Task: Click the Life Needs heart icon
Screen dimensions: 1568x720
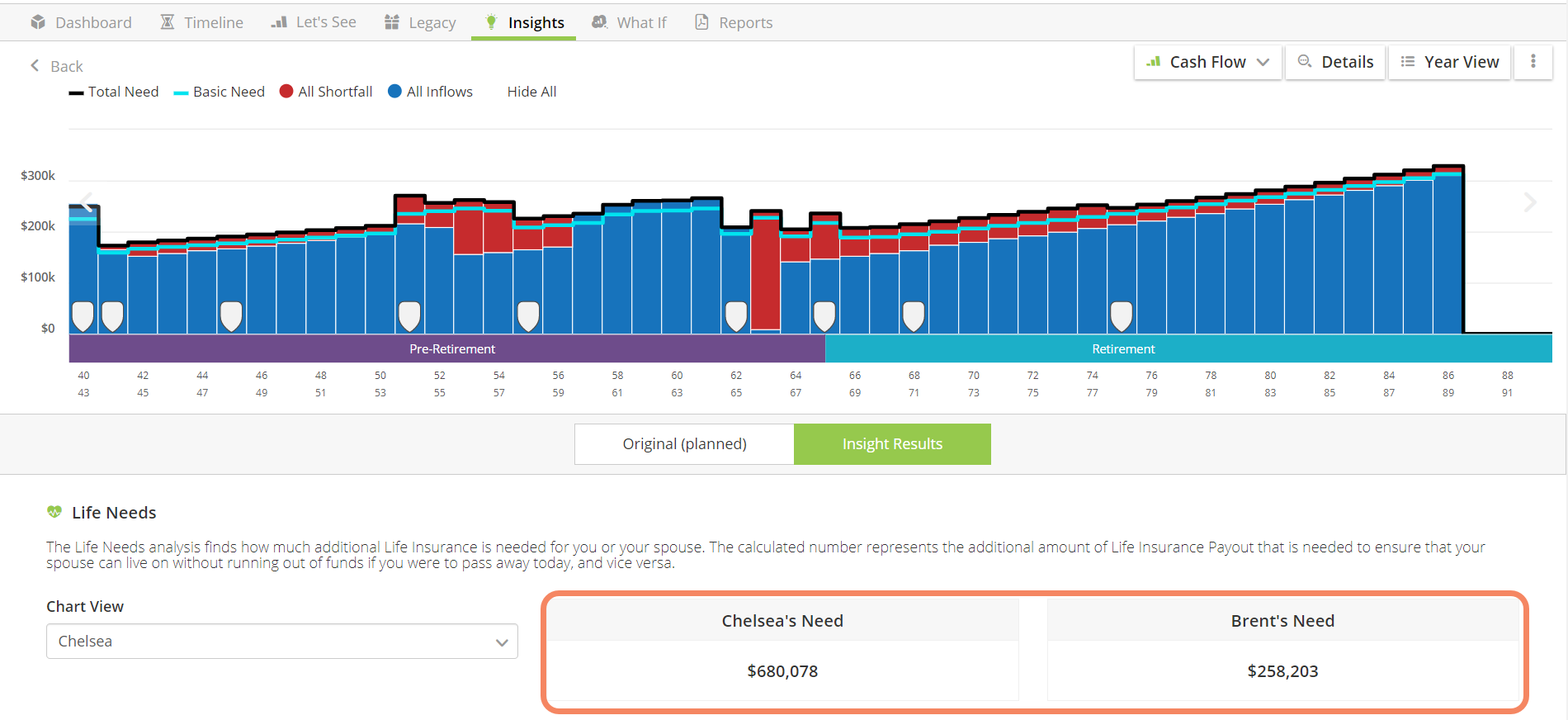Action: tap(54, 512)
